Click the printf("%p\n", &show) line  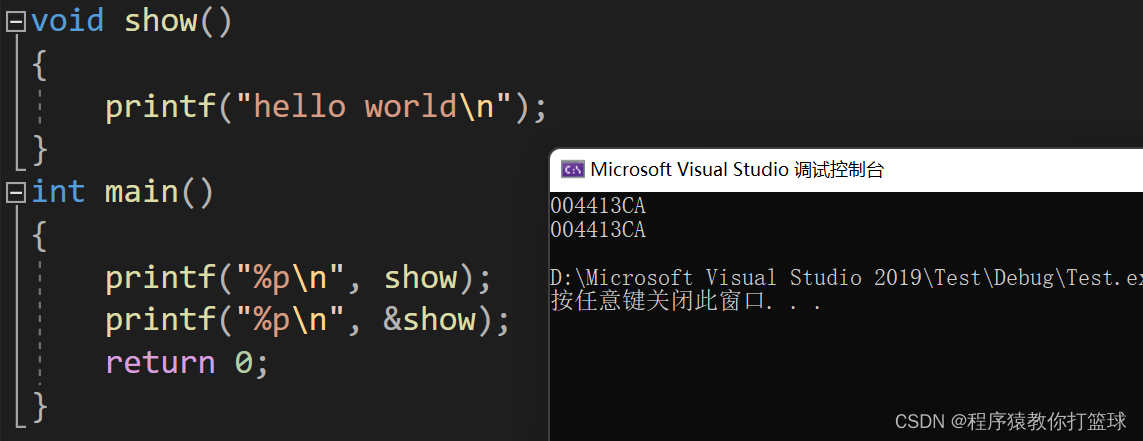coord(308,320)
